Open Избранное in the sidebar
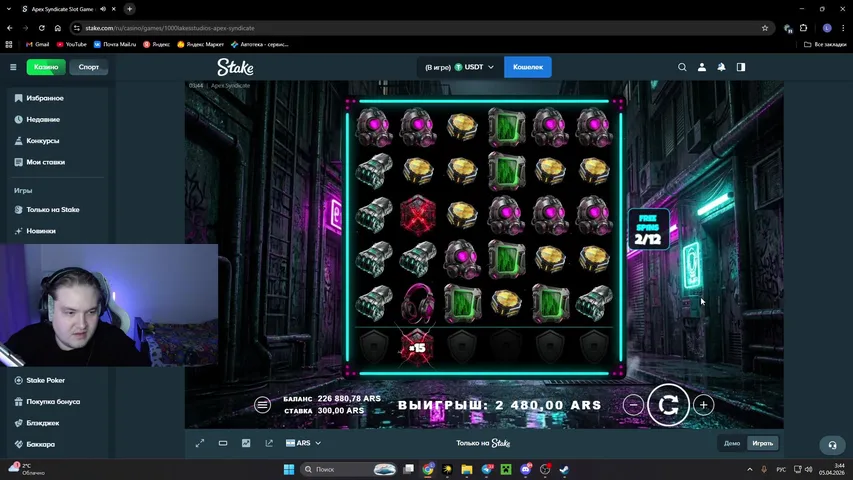 (45, 98)
